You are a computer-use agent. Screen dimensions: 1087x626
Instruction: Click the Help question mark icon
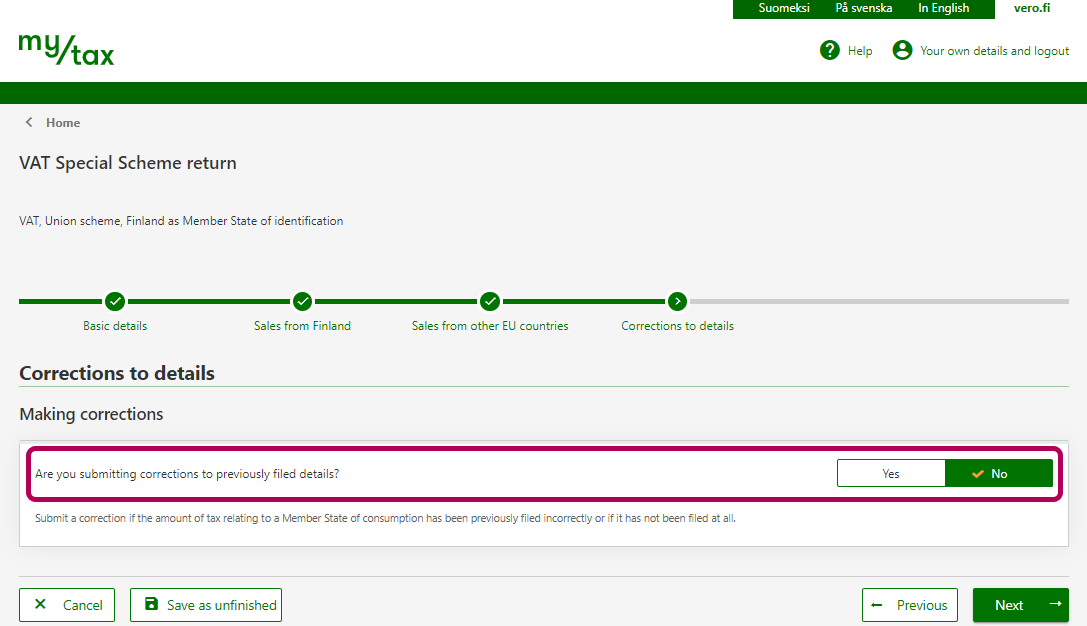point(829,50)
